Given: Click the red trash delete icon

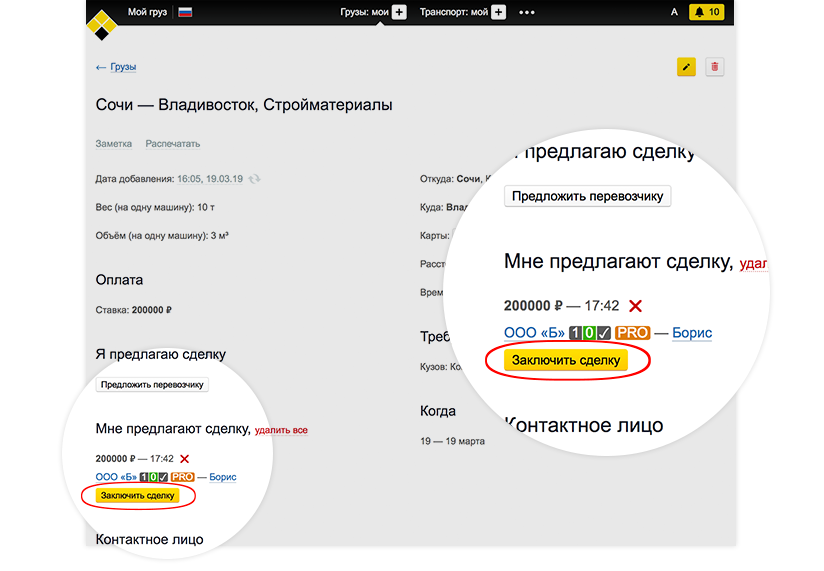Looking at the screenshot, I should pyautogui.click(x=714, y=67).
